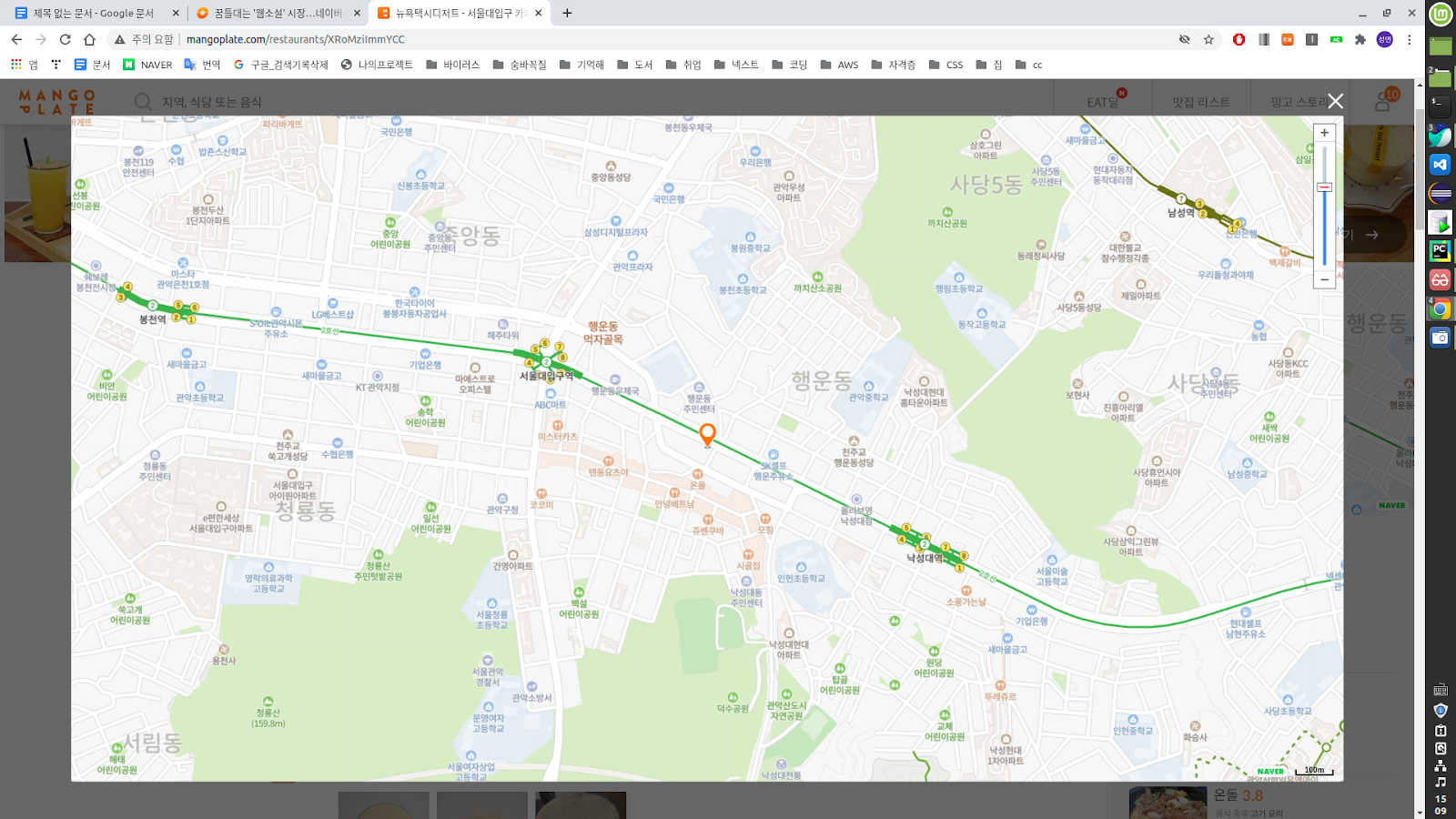1456x819 pixels.
Task: Open PyCharm from the panel
Action: [1440, 250]
